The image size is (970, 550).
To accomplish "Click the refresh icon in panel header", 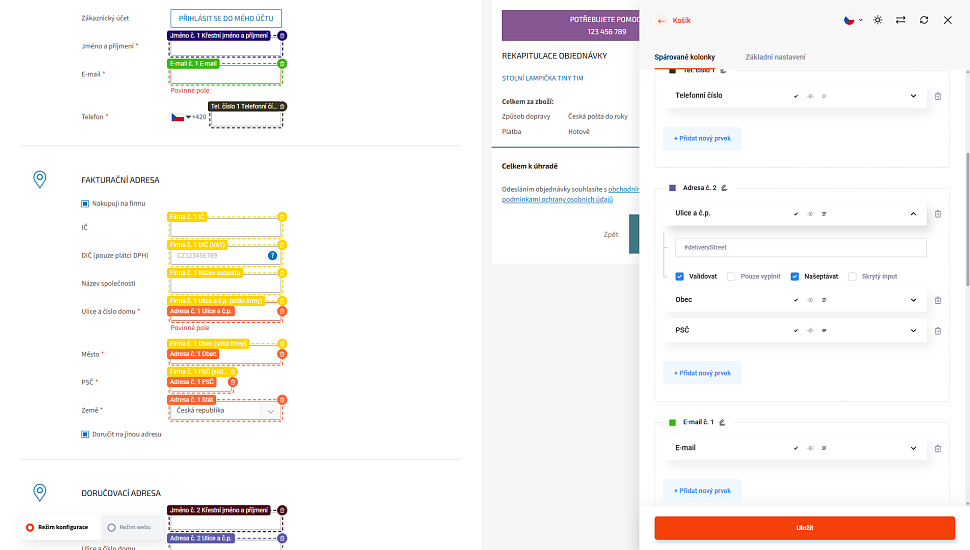I will click(x=924, y=20).
